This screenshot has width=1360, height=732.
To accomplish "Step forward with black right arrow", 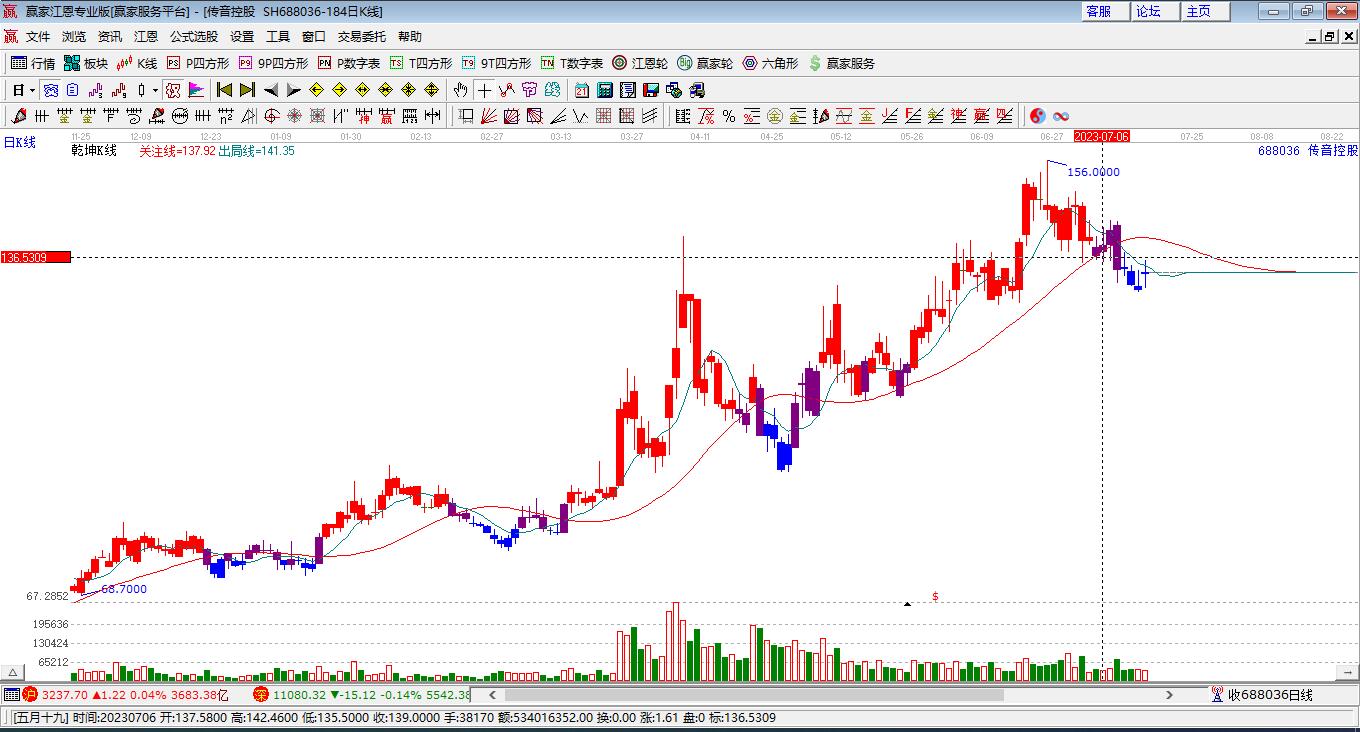I will 293,90.
